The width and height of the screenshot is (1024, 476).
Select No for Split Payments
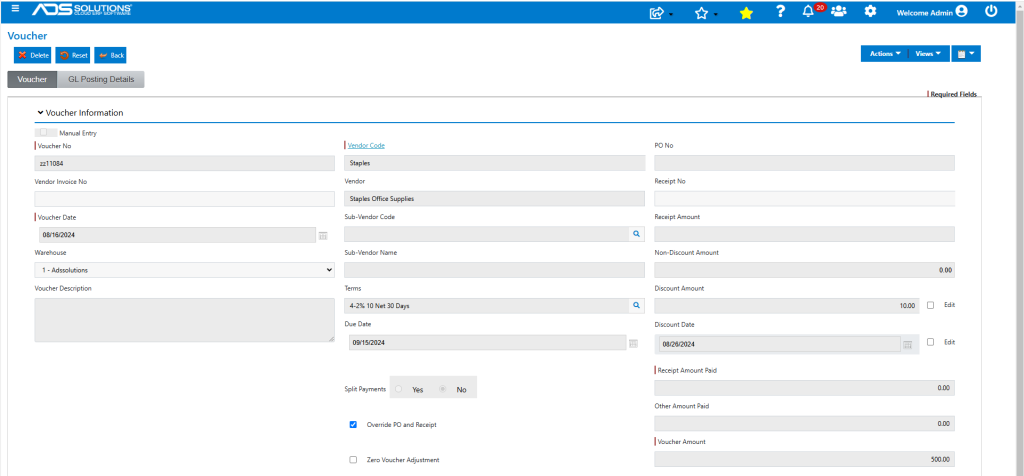click(x=443, y=389)
